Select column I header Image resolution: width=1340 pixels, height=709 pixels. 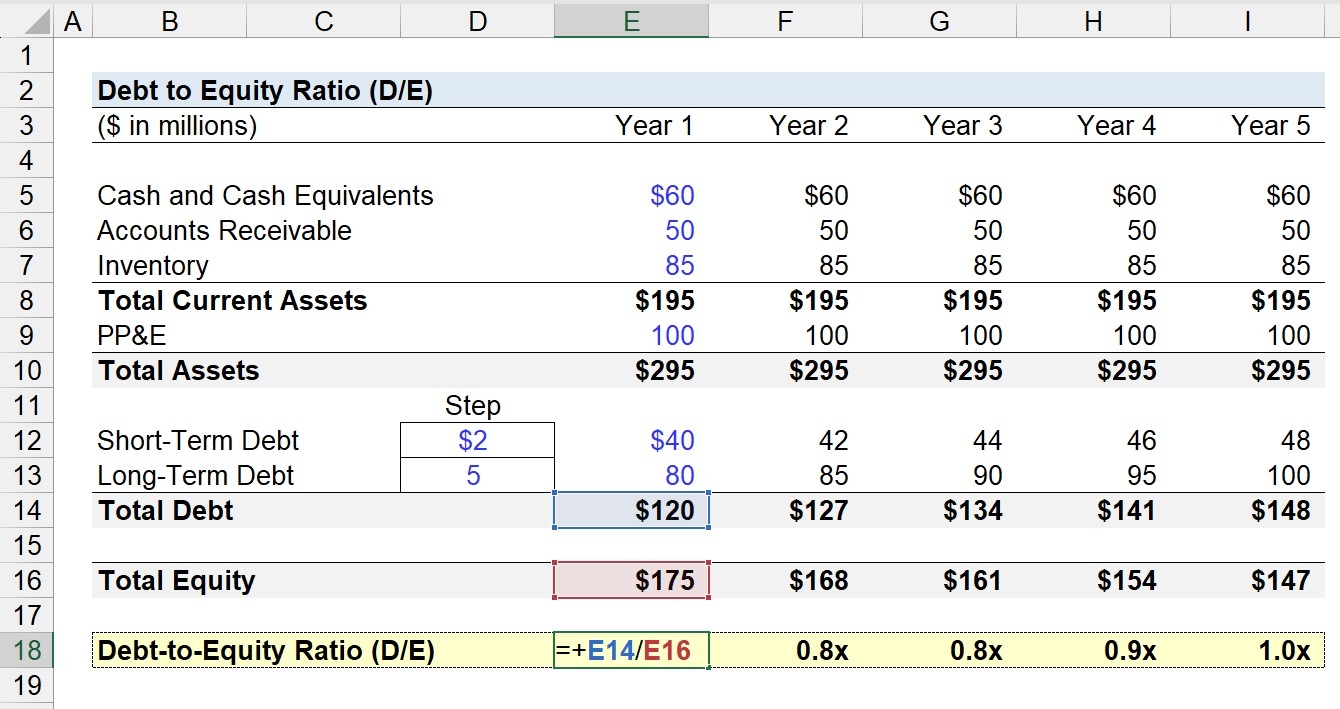[1247, 19]
